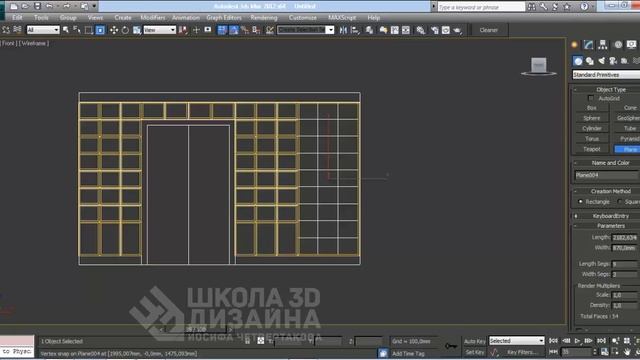
Task: Switch to the Hierarchy panel tab
Action: [603, 45]
